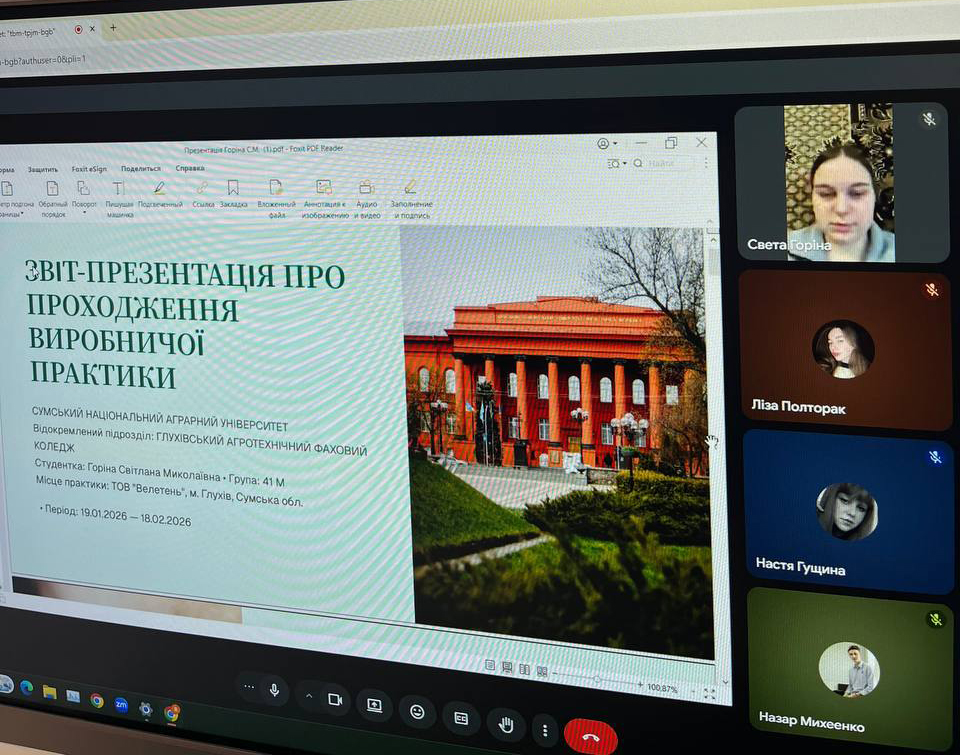Leave the call with red hang-up button
This screenshot has height=755, width=960.
tap(590, 738)
